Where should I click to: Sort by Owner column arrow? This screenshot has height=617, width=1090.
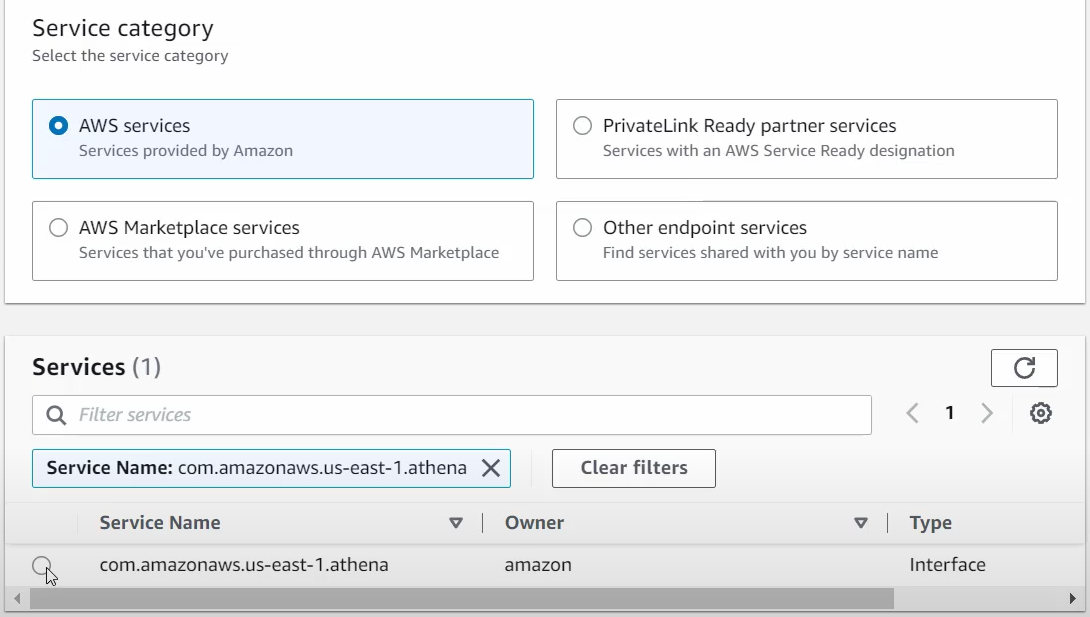pos(861,523)
